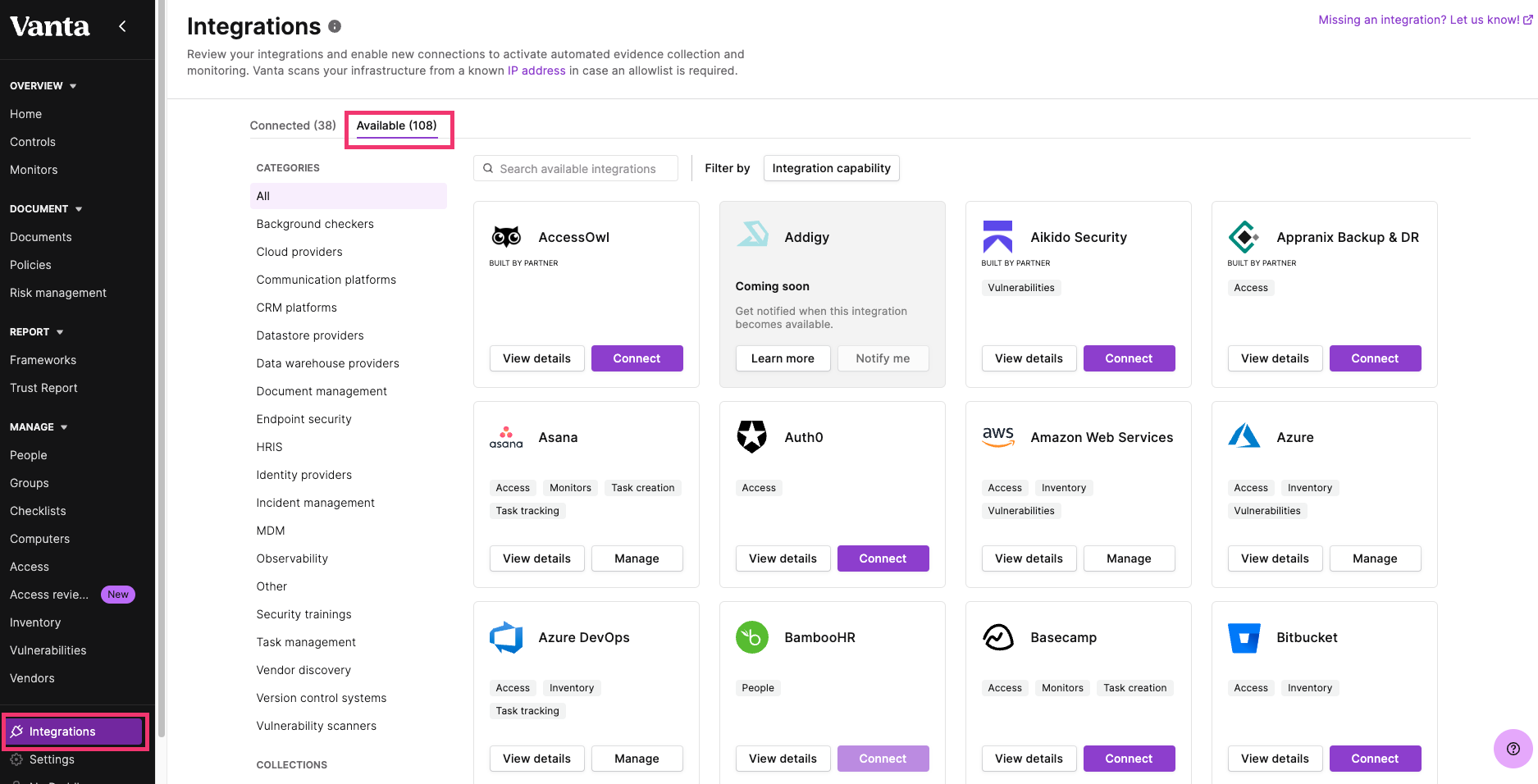Viewport: 1538px width, 784px height.
Task: Select the All category
Action: click(x=349, y=196)
